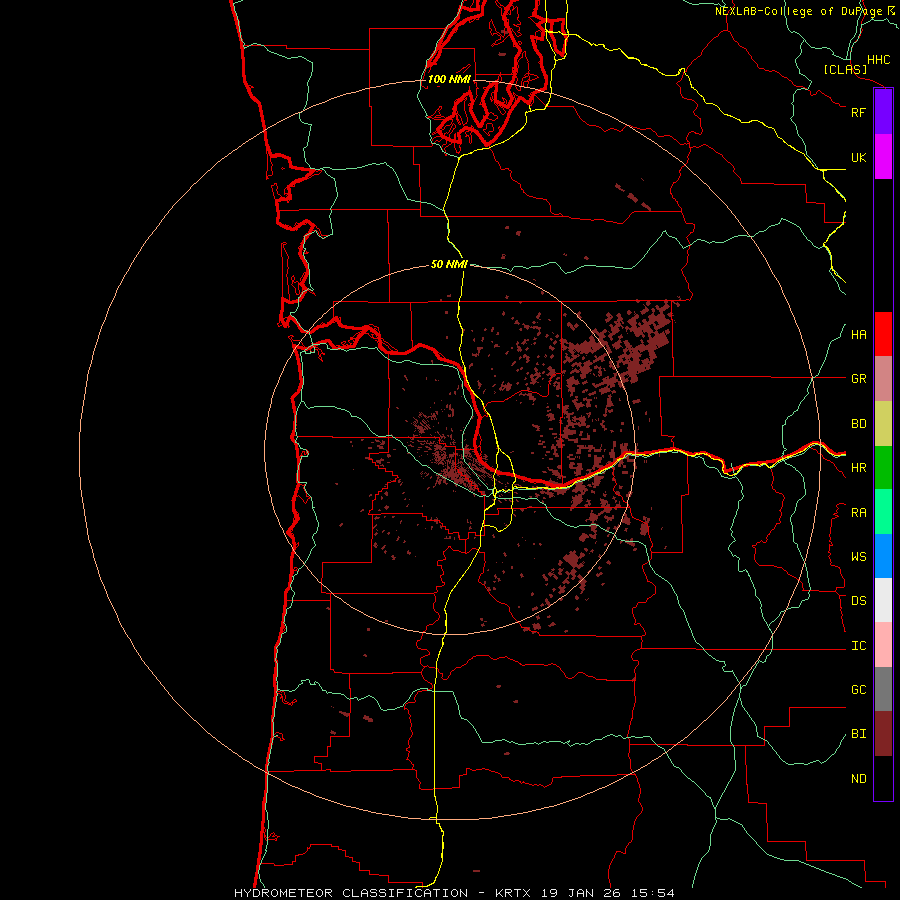Click the red HA legend color swatch

click(x=883, y=334)
